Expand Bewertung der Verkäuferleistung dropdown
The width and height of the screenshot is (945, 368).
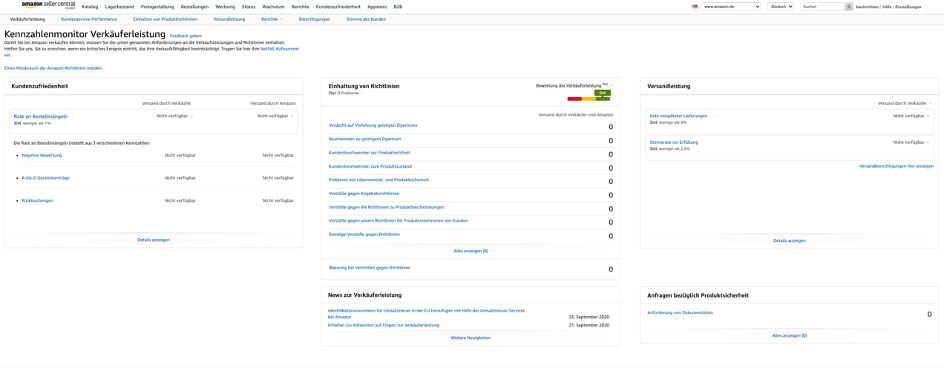pos(574,86)
